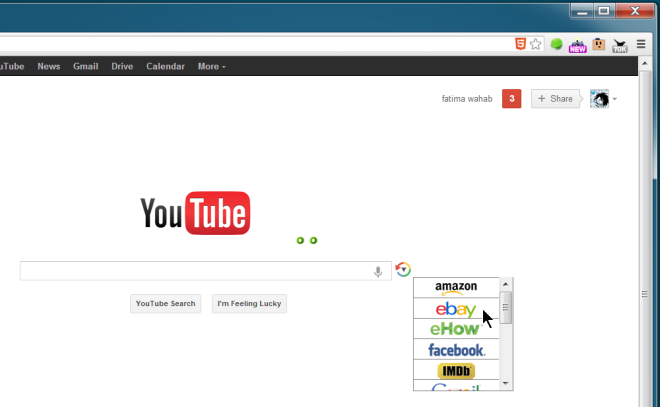The image size is (660, 407).
Task: Select ebay from the engine list
Action: [456, 309]
